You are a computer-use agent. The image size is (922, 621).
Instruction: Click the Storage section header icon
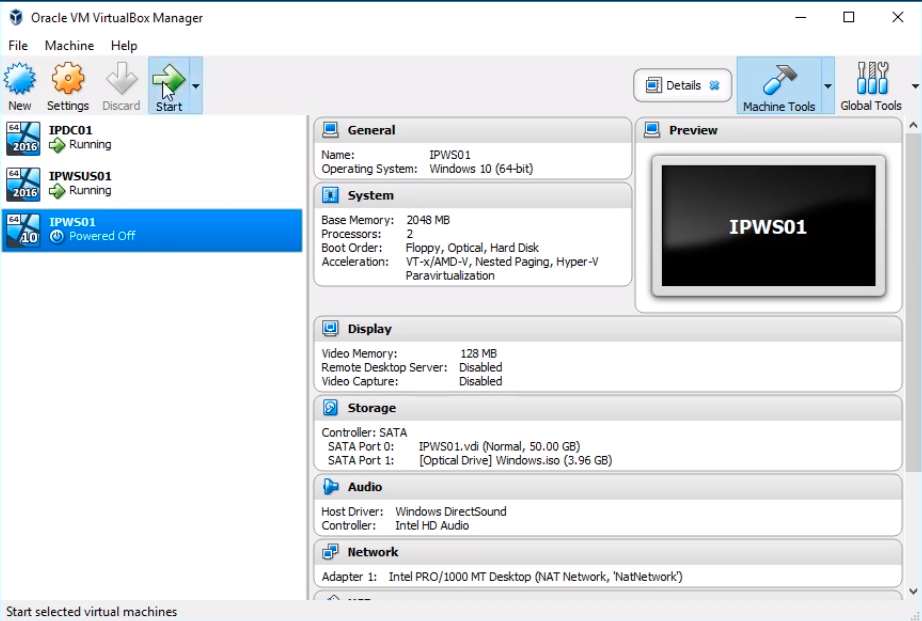tap(330, 408)
